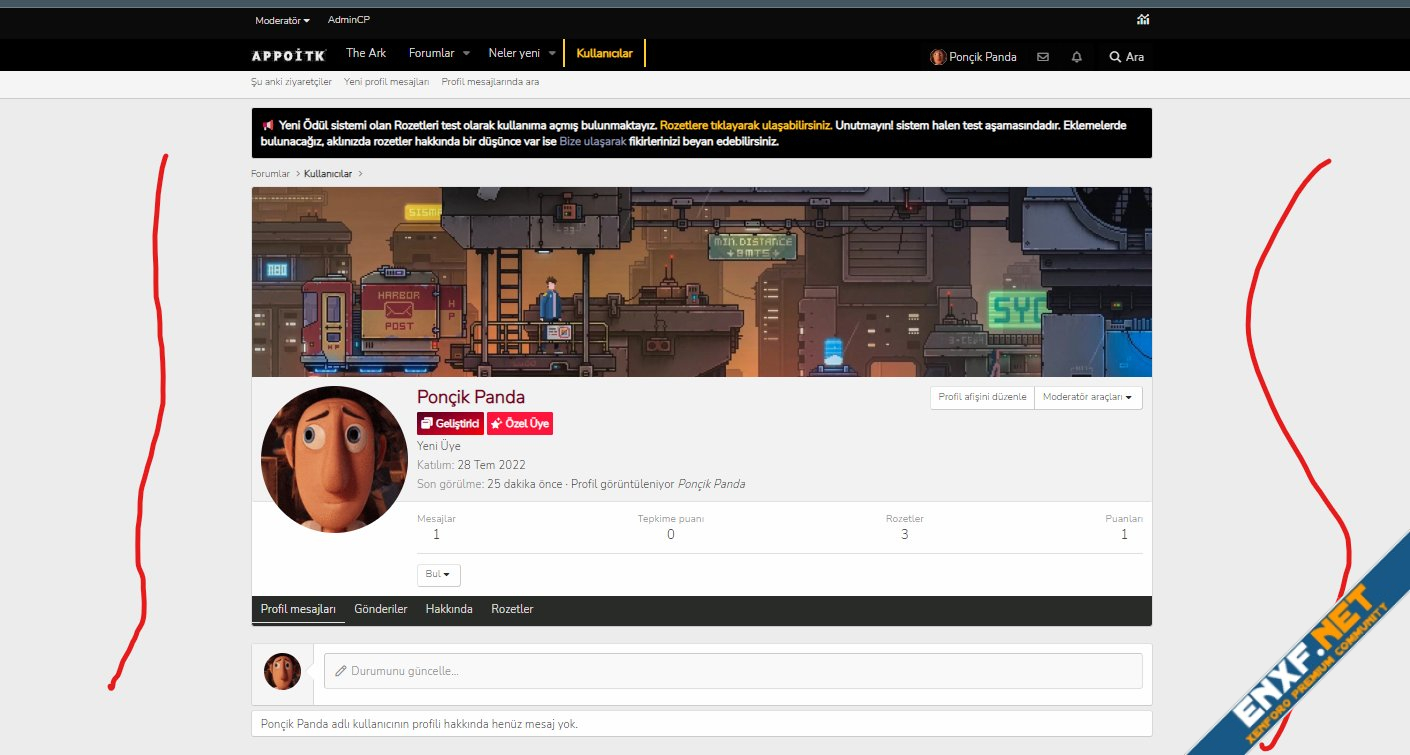
Task: Switch to the Hakkında tab
Action: pyautogui.click(x=449, y=609)
